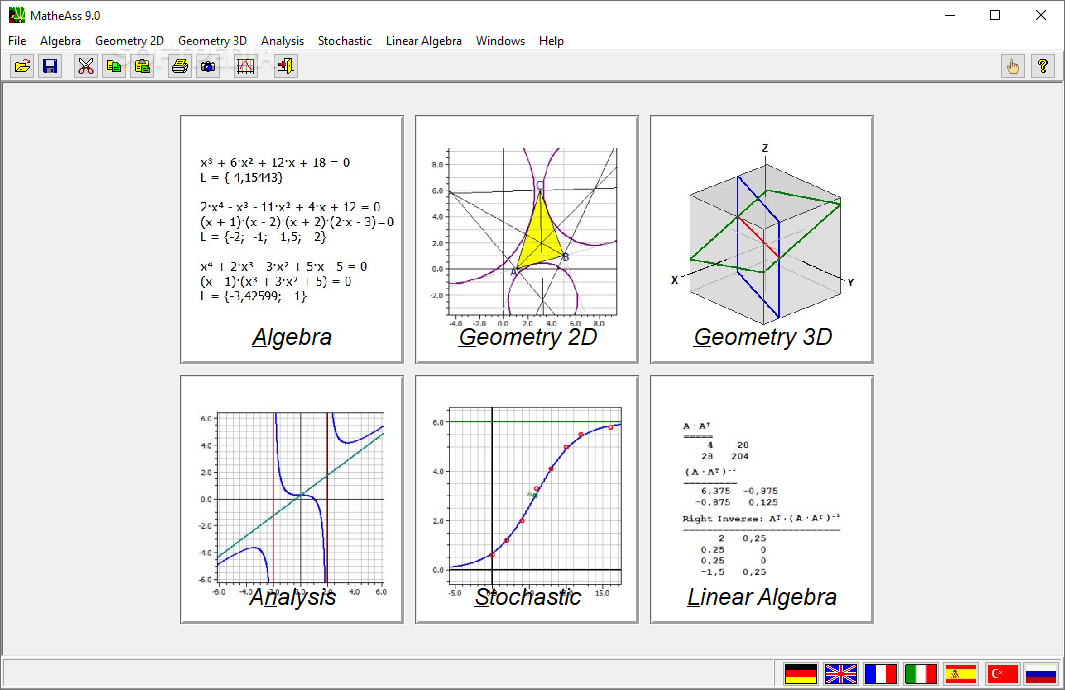This screenshot has width=1065, height=690.
Task: Open the Geometry 3D cube tile
Action: coord(762,239)
